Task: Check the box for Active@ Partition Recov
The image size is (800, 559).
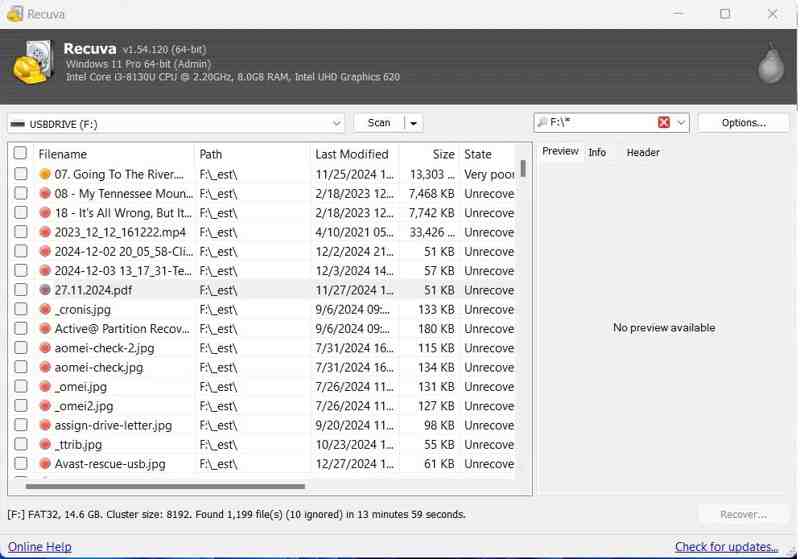Action: [20, 328]
